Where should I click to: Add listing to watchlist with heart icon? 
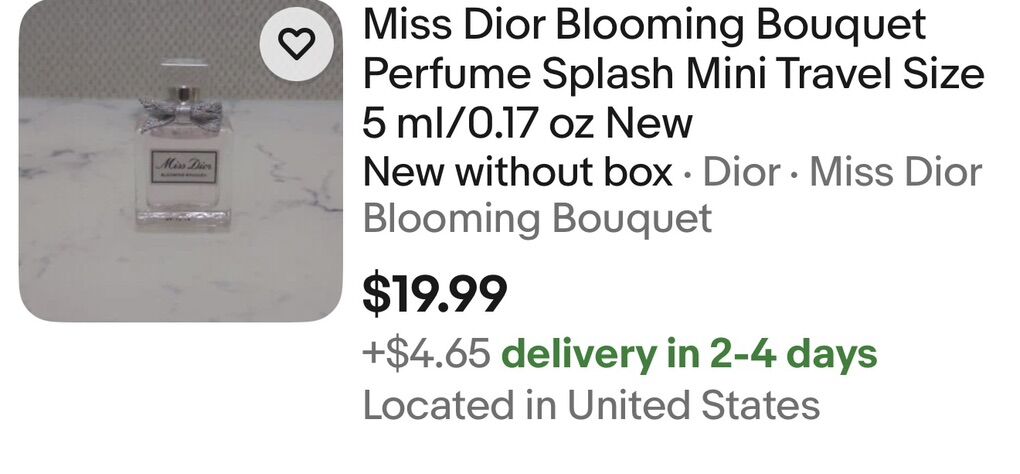click(297, 43)
